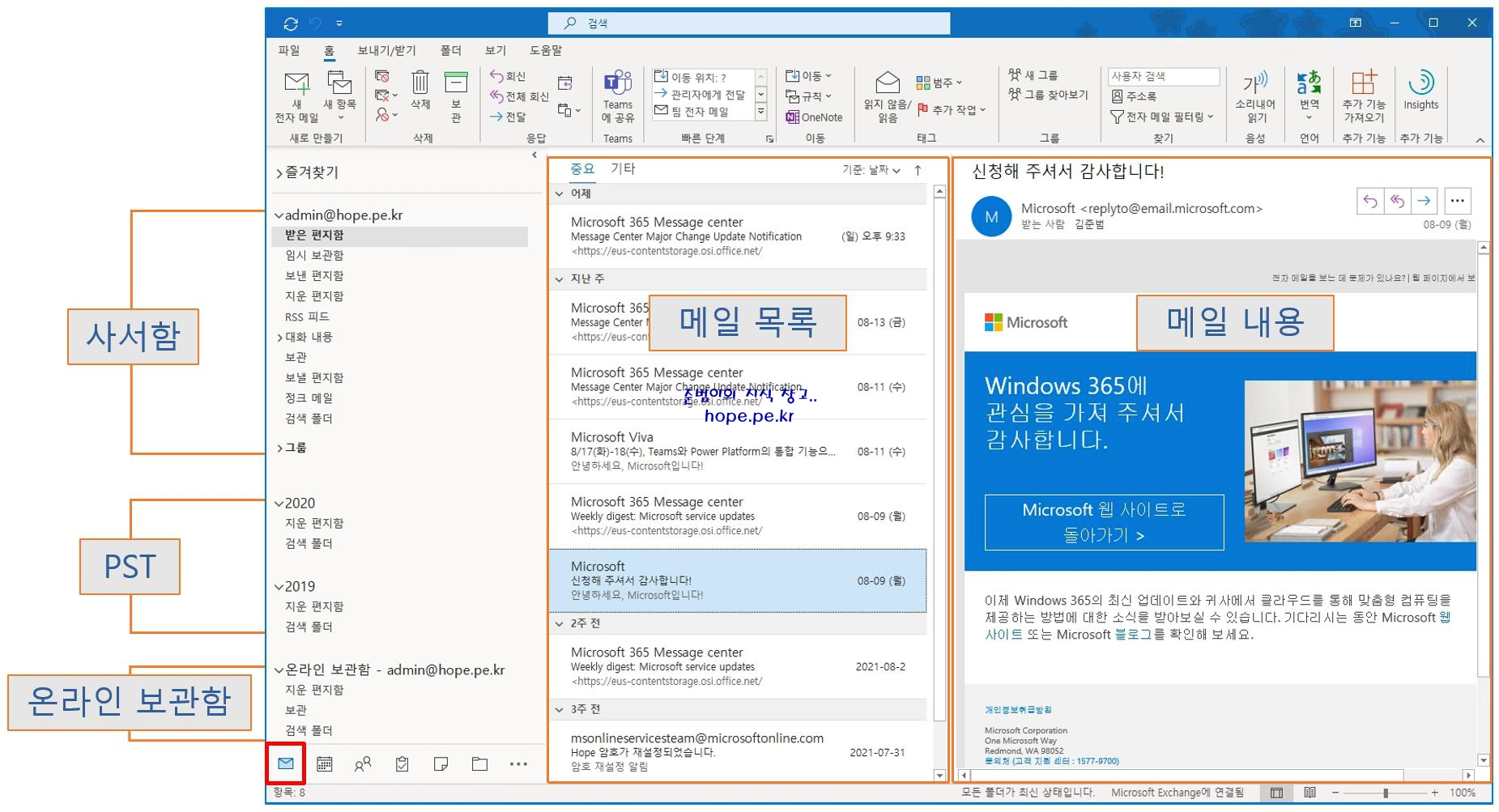1499x812 pixels.
Task: Click in the 검색 search box
Action: pyautogui.click(x=749, y=23)
